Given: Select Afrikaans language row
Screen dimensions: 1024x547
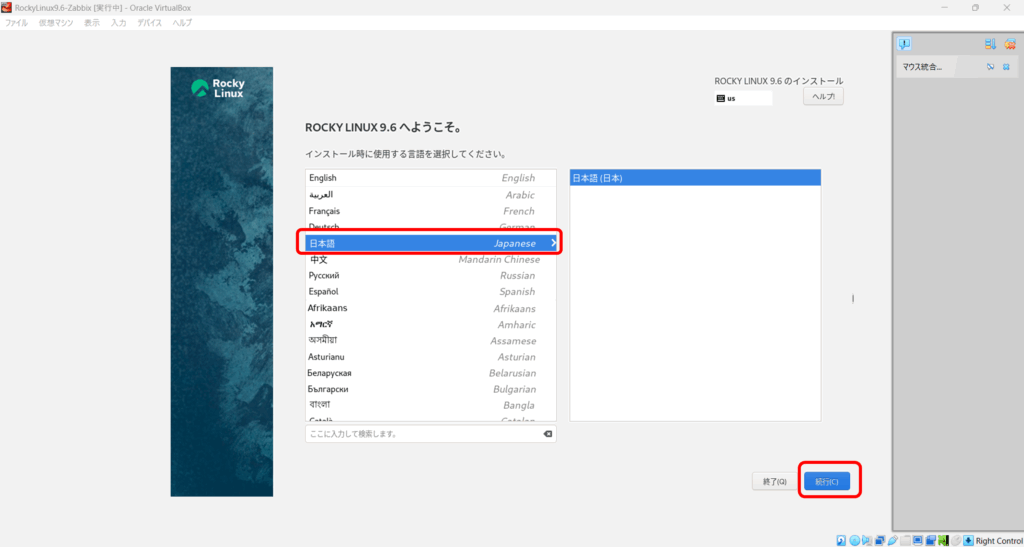Looking at the screenshot, I should pos(430,308).
